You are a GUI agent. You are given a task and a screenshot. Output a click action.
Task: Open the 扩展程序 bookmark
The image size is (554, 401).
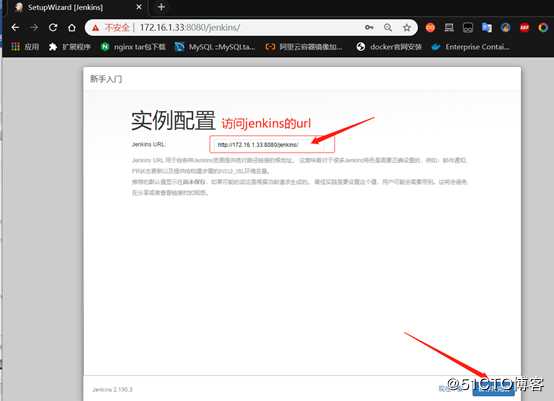tap(70, 47)
